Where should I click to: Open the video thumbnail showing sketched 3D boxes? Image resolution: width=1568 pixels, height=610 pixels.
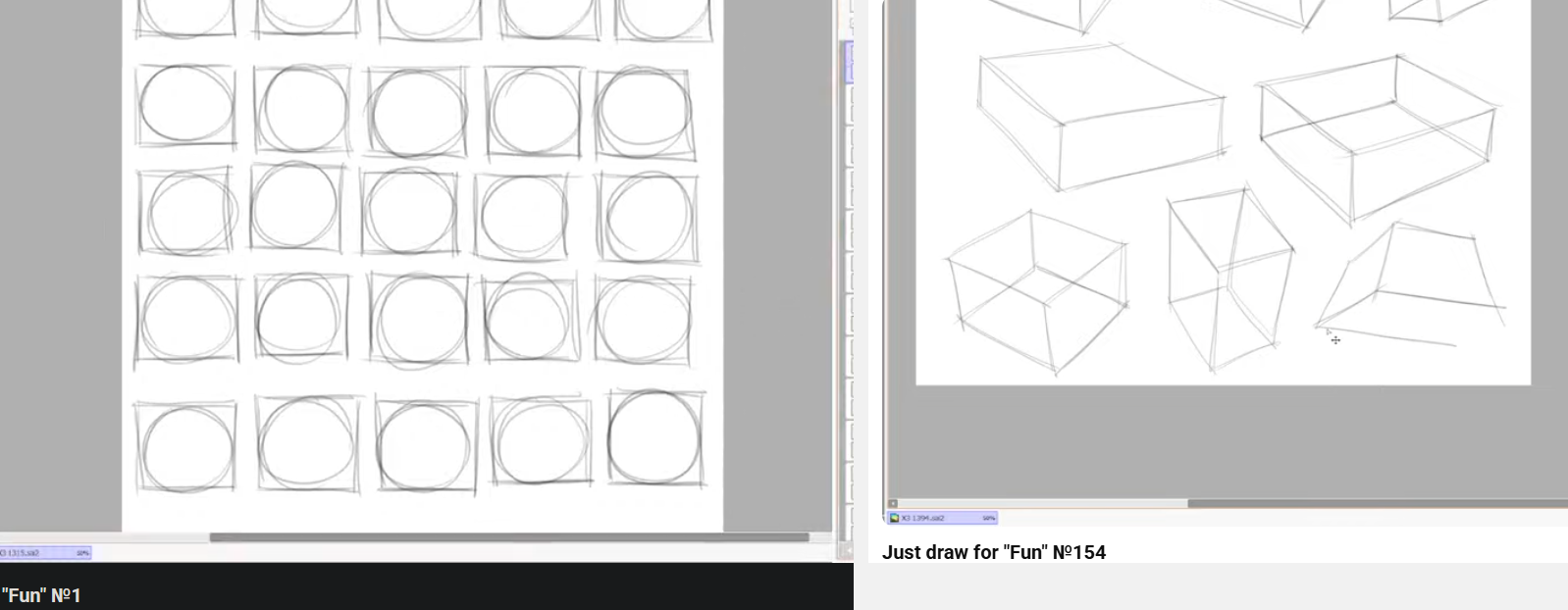tap(1225, 263)
